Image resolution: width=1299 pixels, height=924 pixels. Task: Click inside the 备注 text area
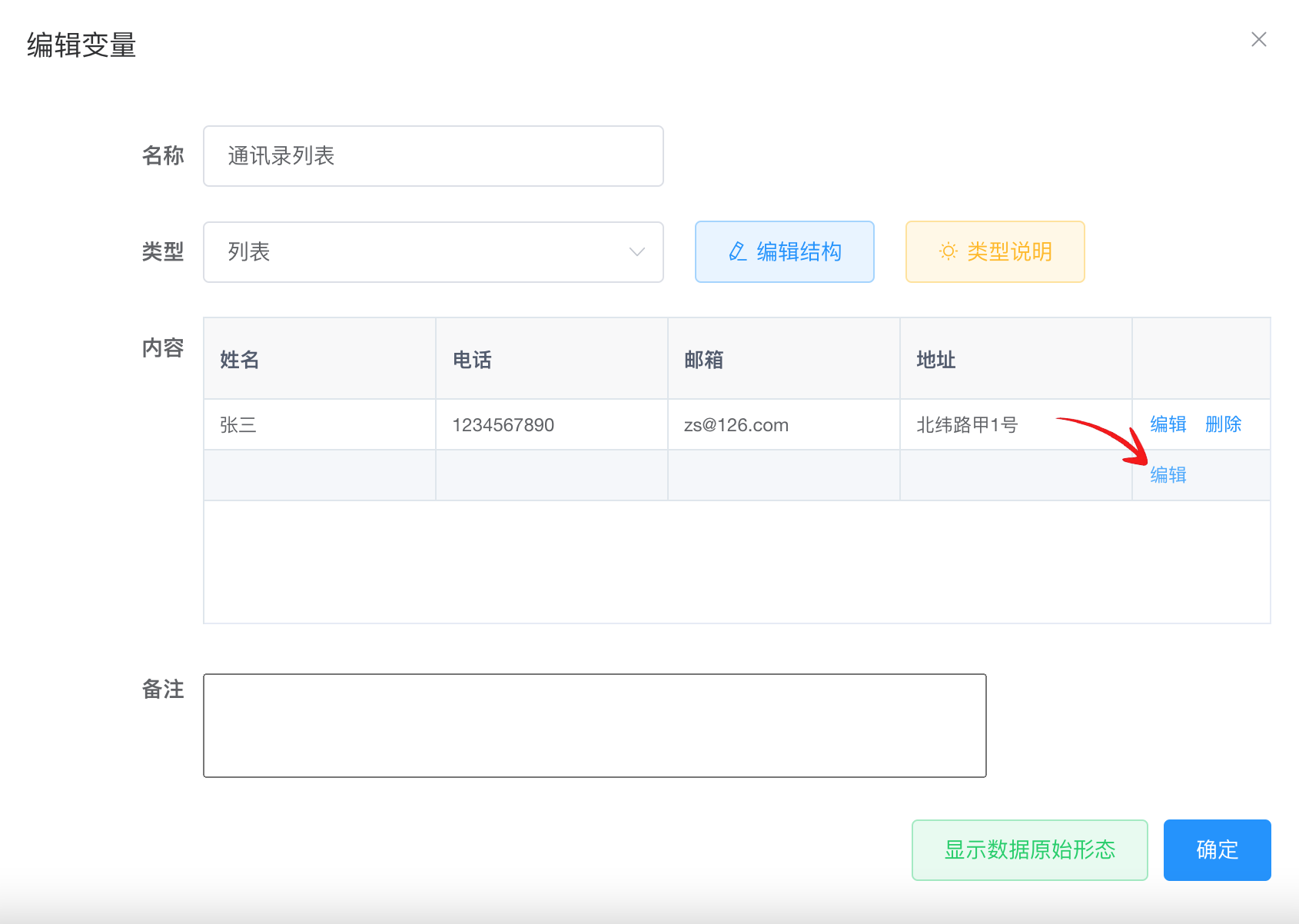pyautogui.click(x=595, y=726)
